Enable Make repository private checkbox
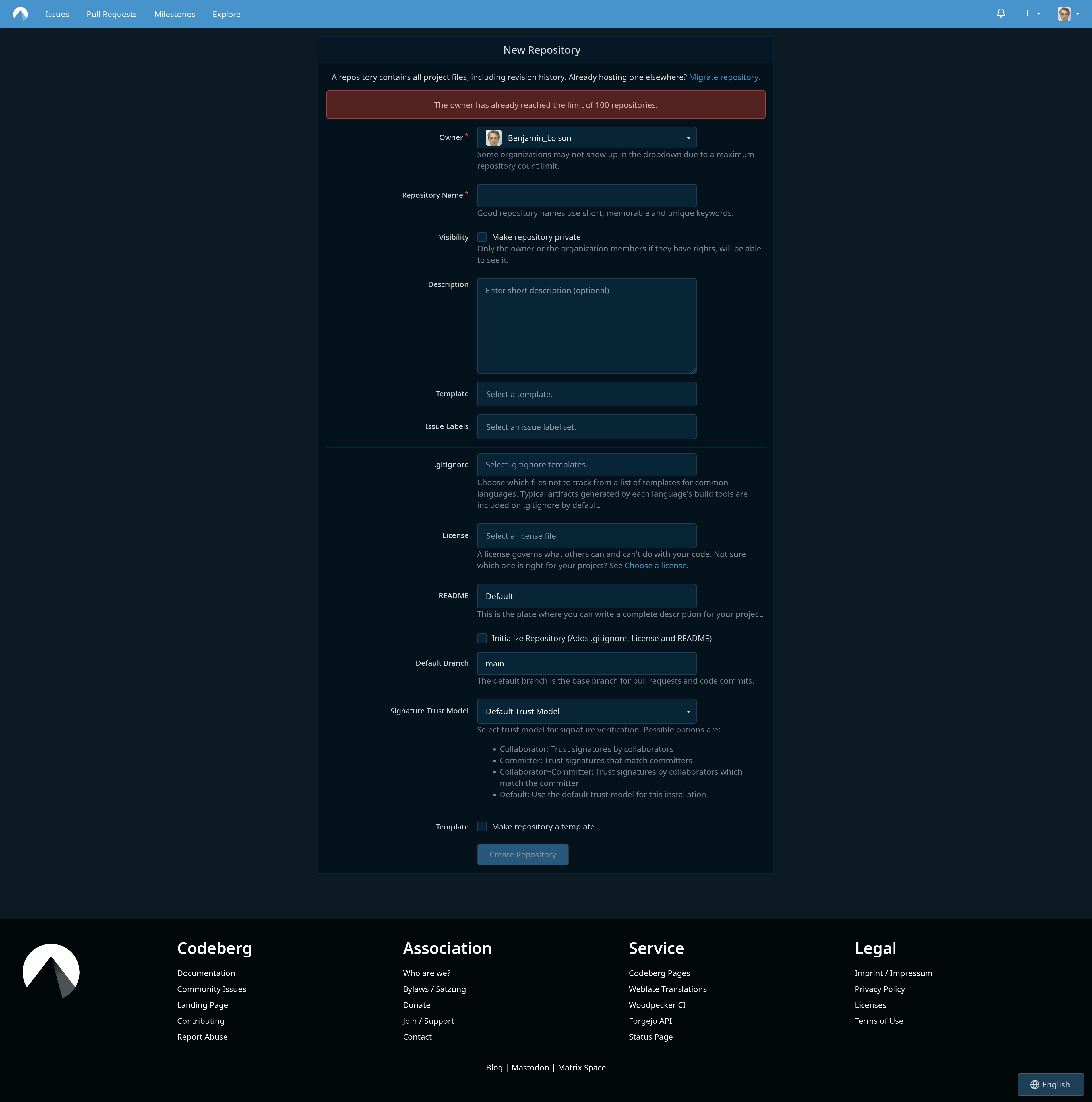Image resolution: width=1092 pixels, height=1102 pixels. point(482,237)
